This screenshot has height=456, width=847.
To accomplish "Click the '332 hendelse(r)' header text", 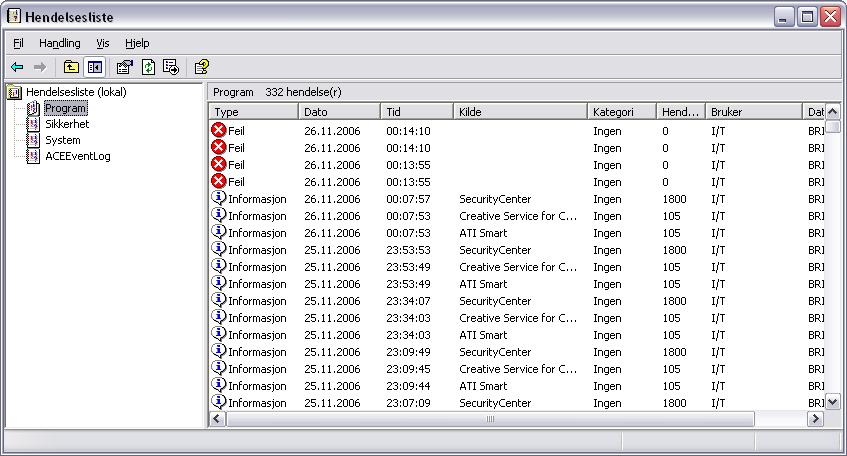I will [x=303, y=92].
